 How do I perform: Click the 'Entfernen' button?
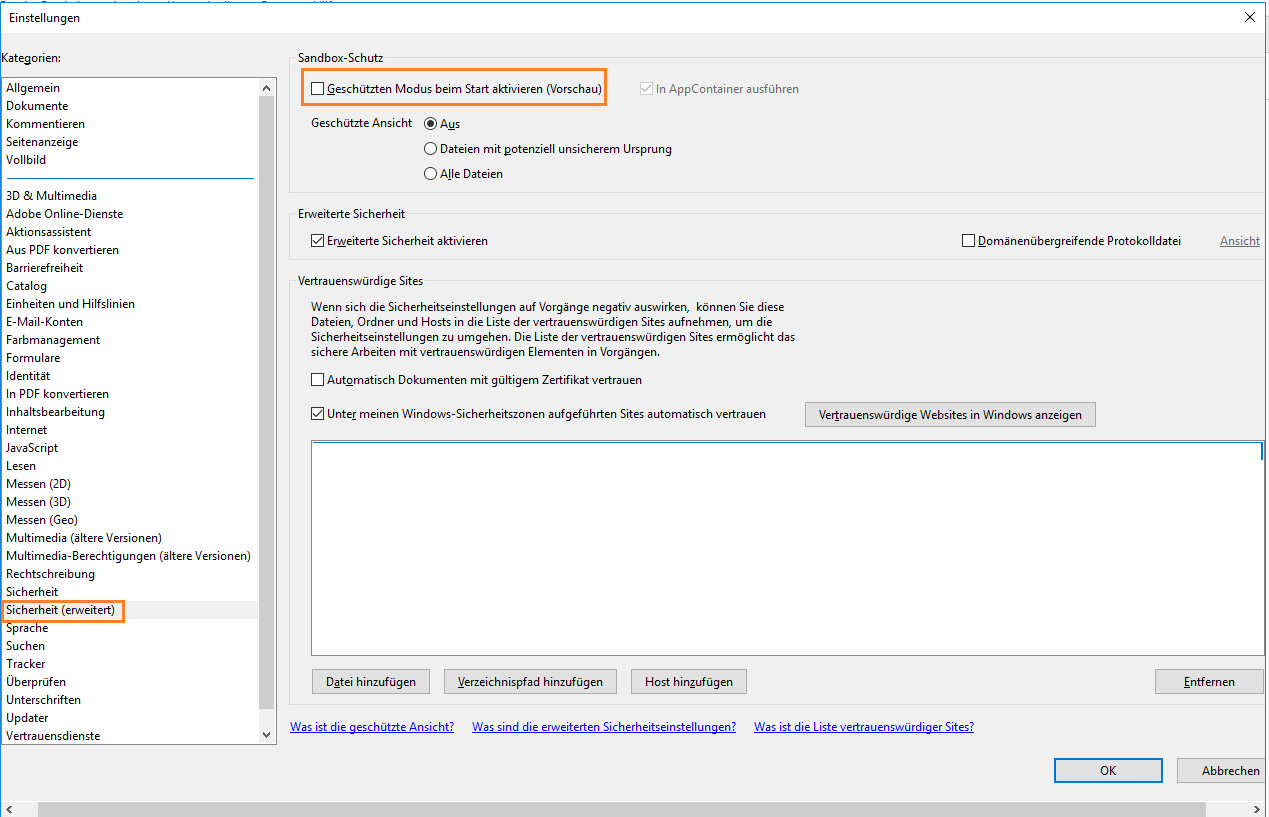pos(1209,682)
